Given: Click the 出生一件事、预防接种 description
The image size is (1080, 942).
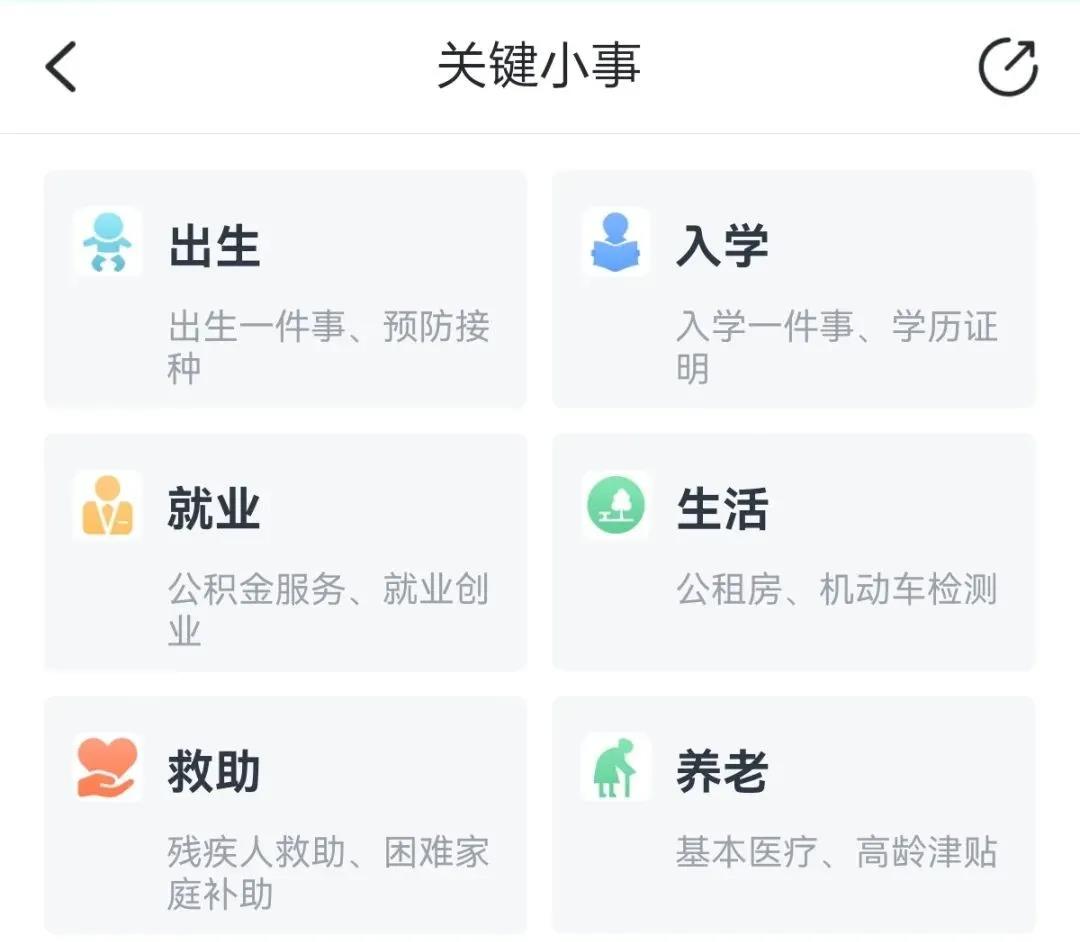Looking at the screenshot, I should (329, 347).
